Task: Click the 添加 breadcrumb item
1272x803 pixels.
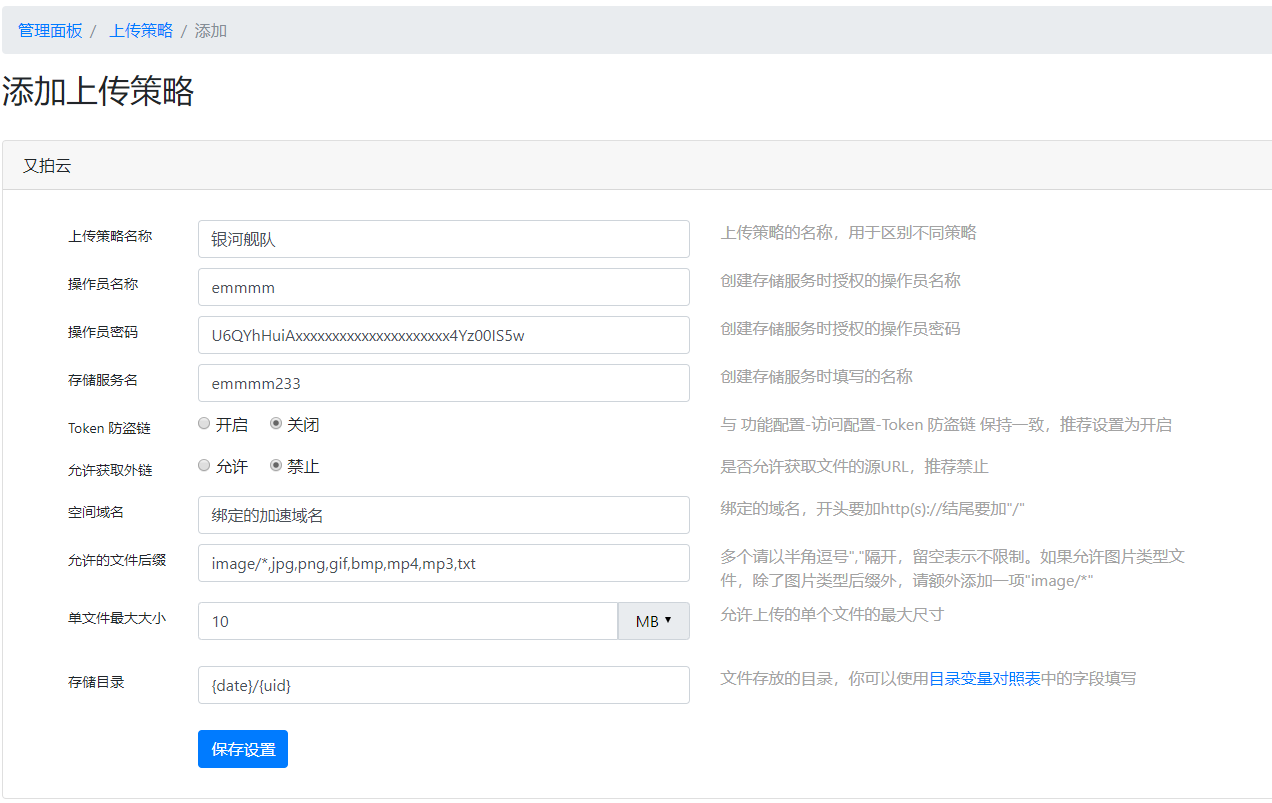Action: (211, 31)
